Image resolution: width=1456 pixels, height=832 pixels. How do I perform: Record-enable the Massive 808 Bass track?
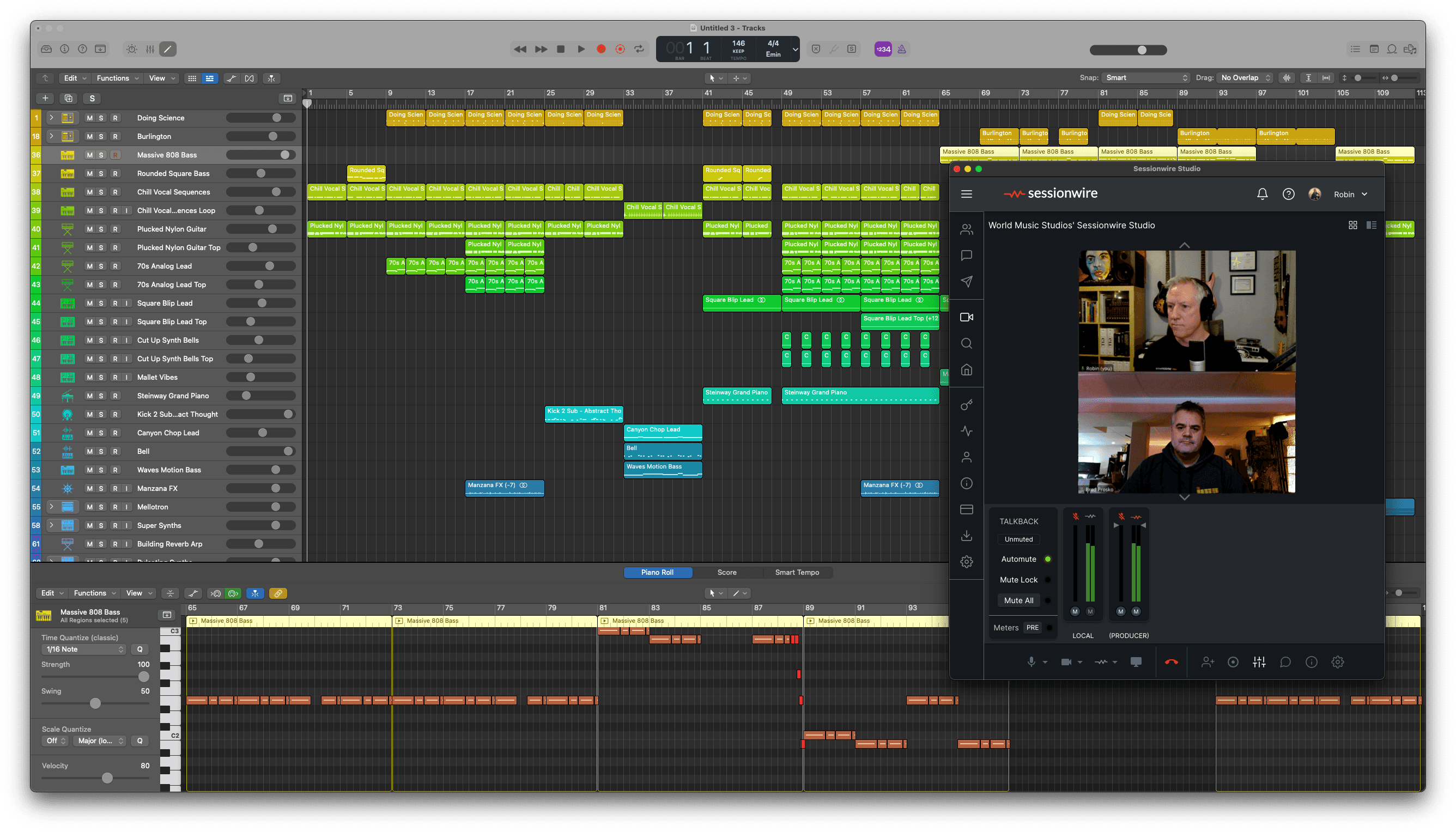click(116, 155)
